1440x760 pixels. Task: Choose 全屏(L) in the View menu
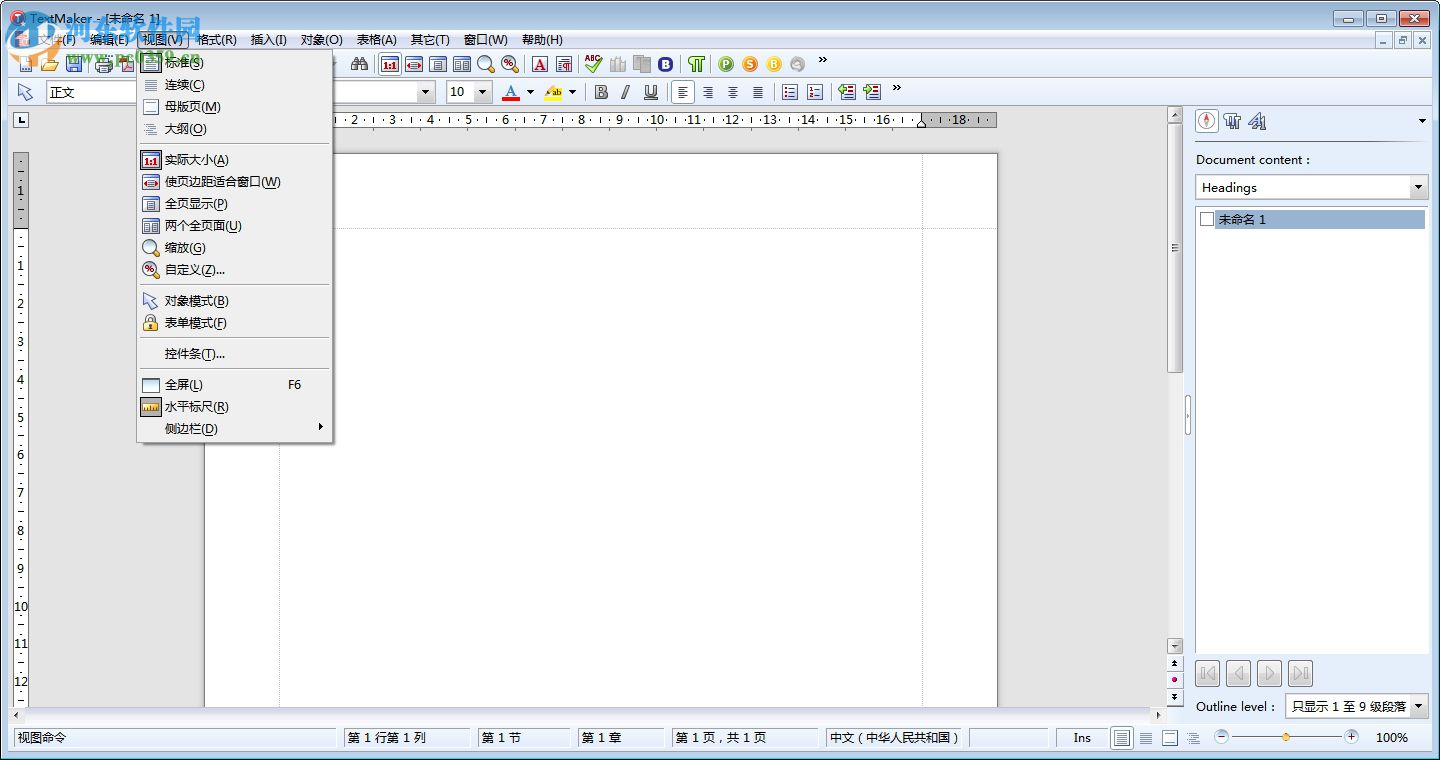click(x=184, y=385)
